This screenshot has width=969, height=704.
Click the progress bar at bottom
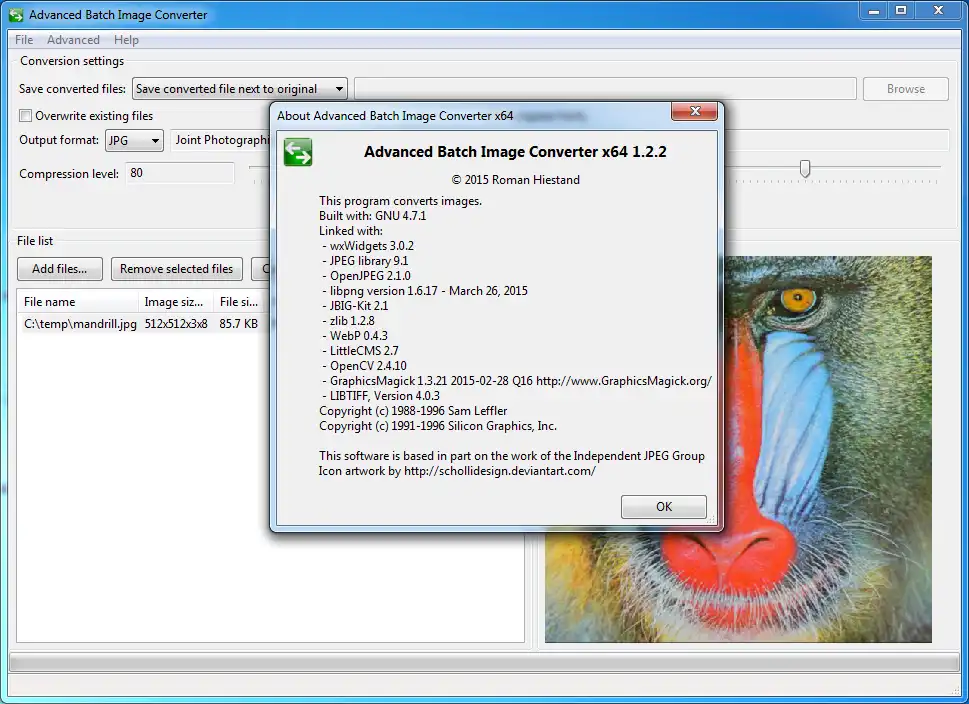484,663
